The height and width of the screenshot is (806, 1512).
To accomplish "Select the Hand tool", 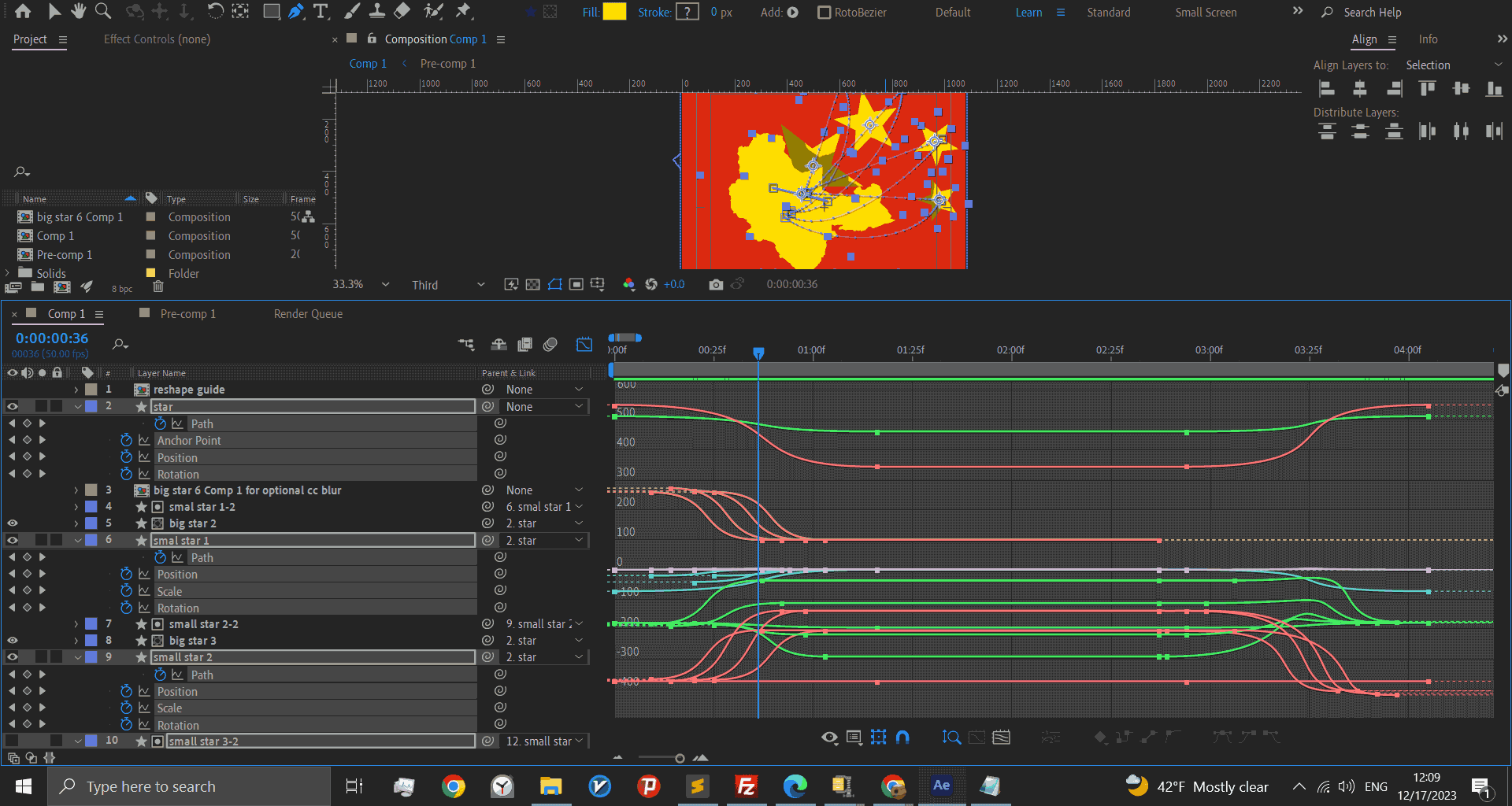I will click(x=78, y=11).
